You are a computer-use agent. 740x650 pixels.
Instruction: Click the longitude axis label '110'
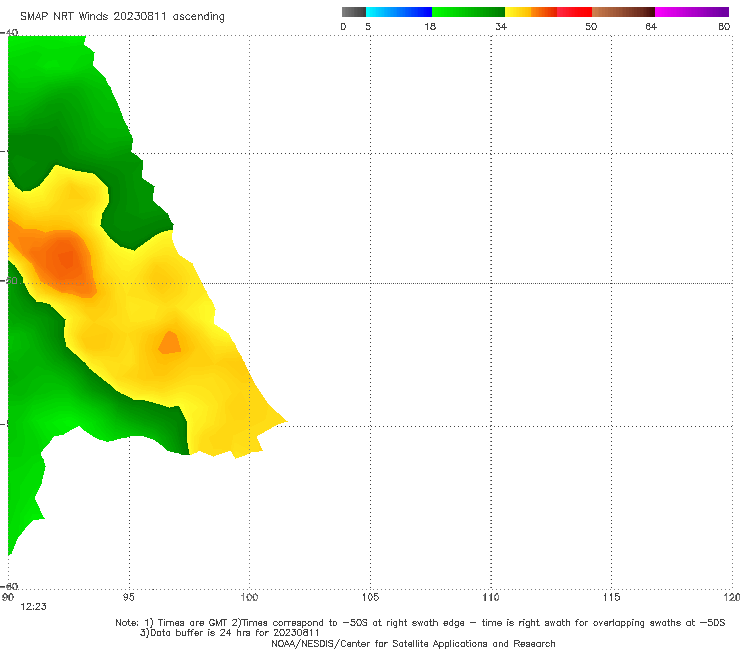point(491,598)
